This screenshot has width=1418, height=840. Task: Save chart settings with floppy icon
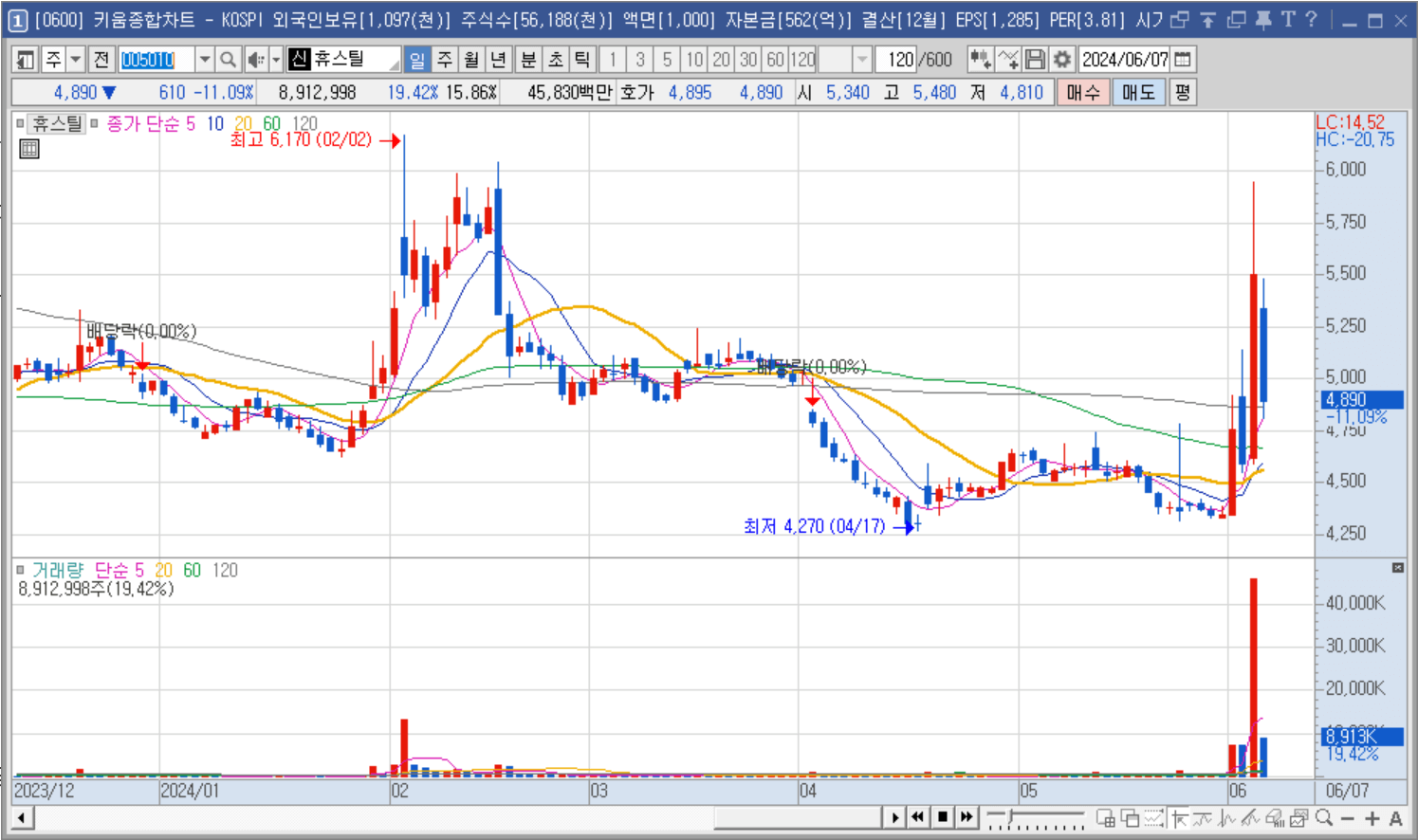[1036, 60]
